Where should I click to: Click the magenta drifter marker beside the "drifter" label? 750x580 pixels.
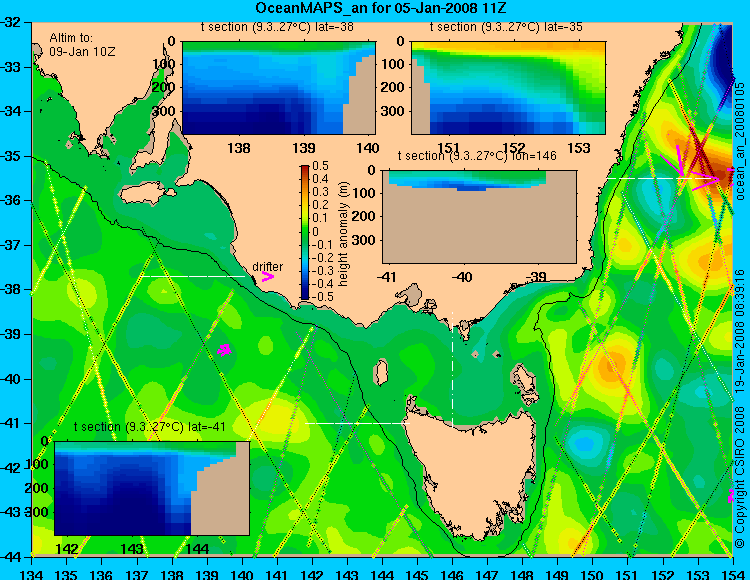click(x=268, y=277)
